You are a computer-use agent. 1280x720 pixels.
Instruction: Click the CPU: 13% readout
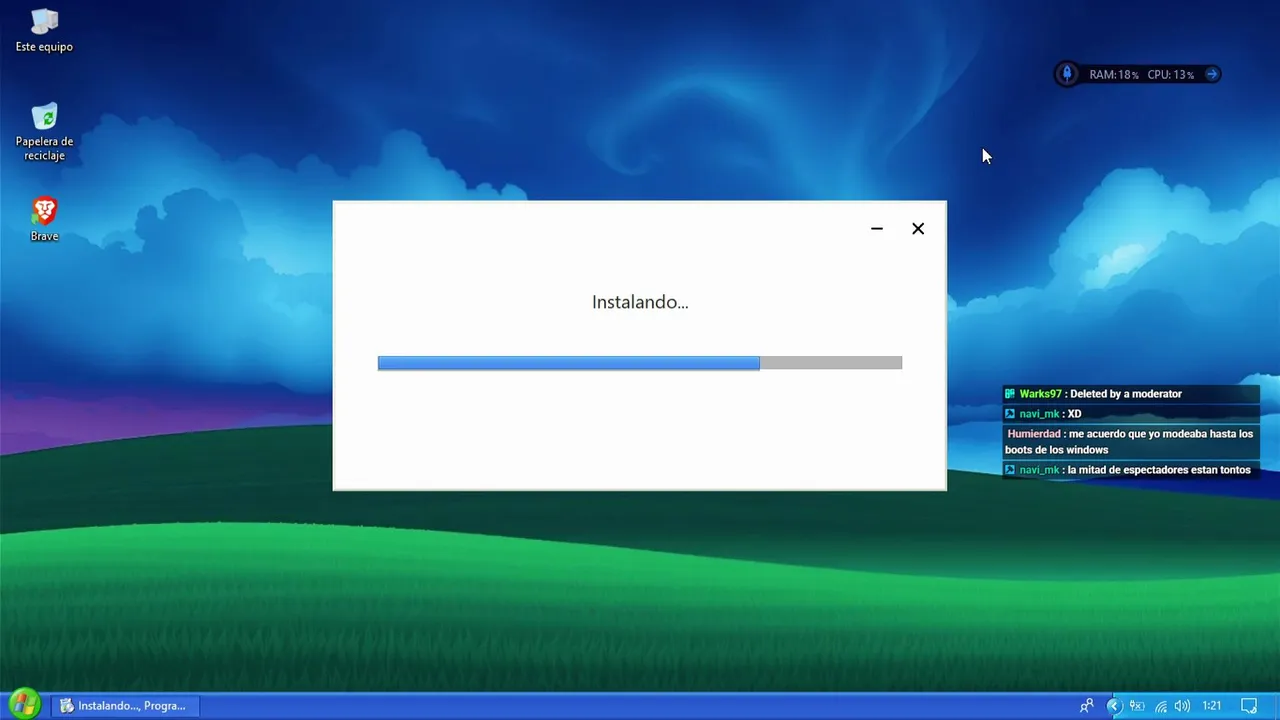click(x=1171, y=75)
